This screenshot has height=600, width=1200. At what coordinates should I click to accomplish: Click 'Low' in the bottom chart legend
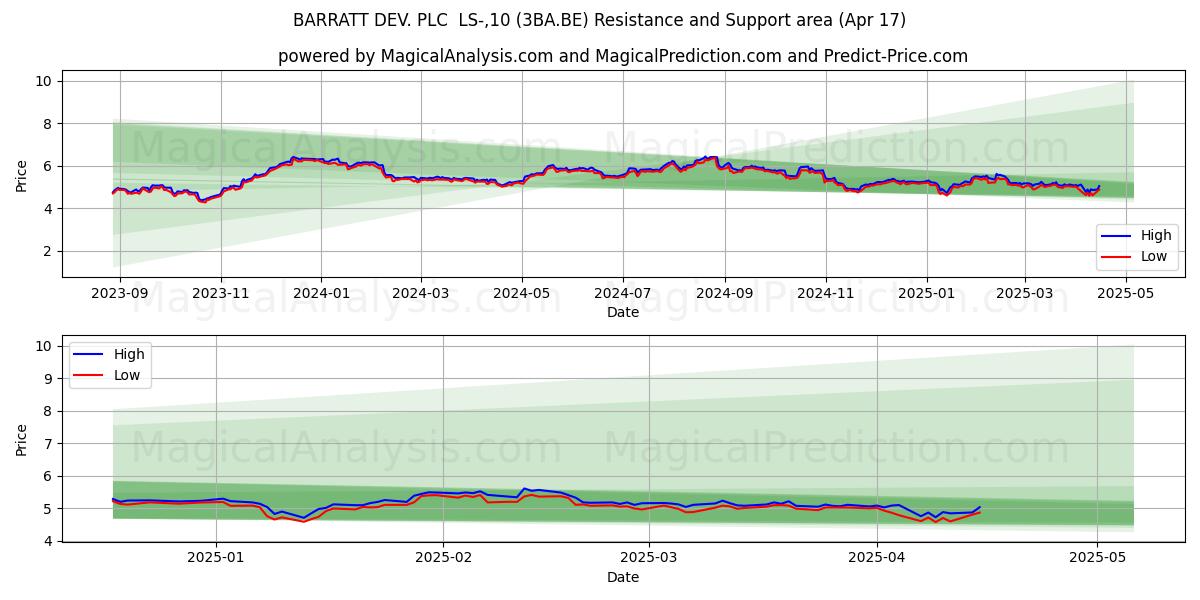127,375
